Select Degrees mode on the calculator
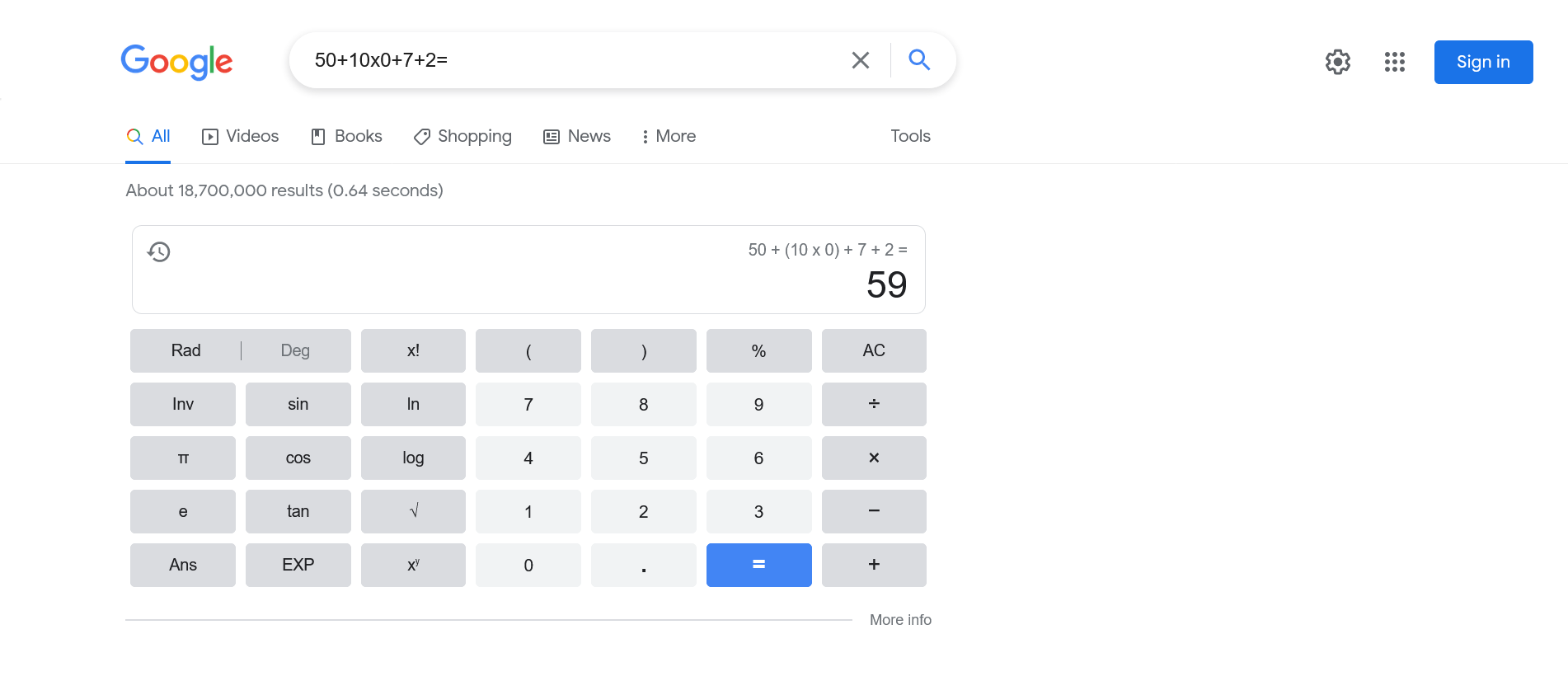 click(295, 350)
